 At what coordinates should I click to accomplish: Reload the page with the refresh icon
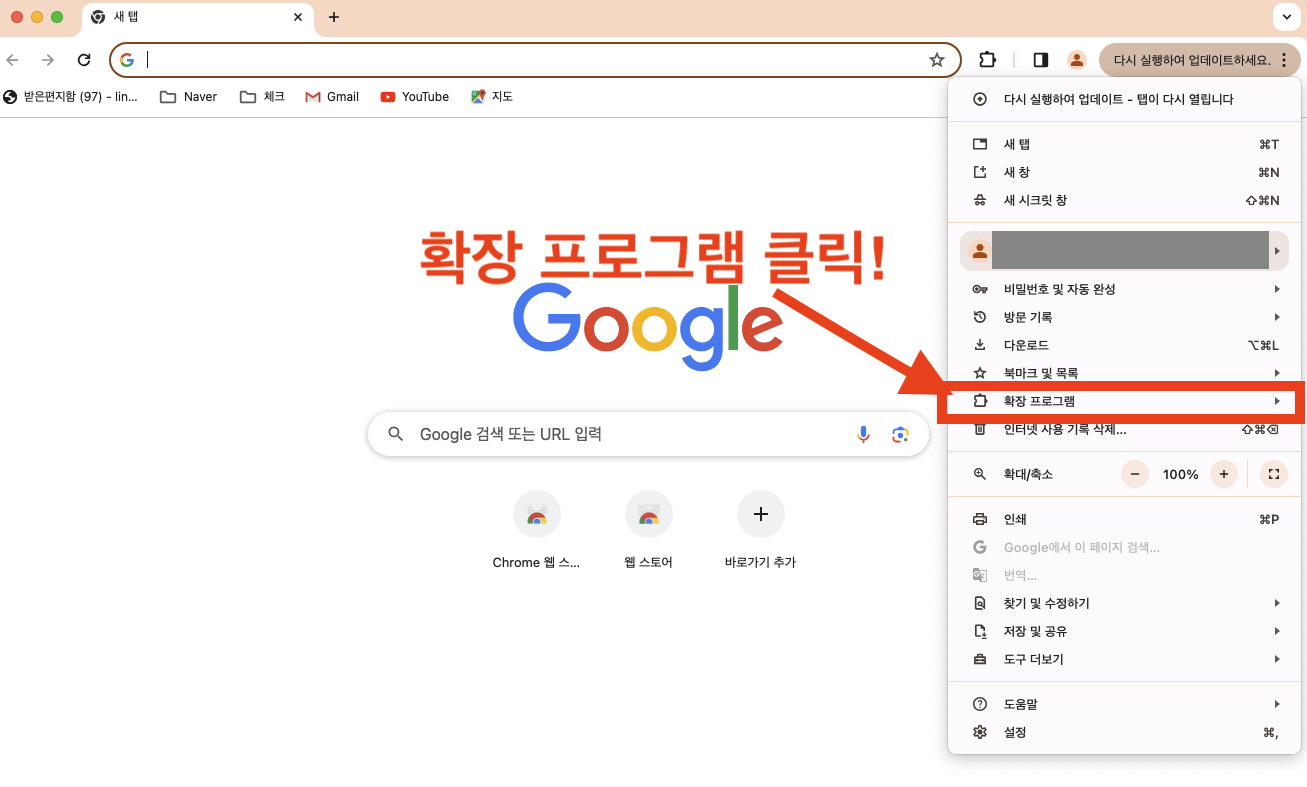pyautogui.click(x=83, y=59)
